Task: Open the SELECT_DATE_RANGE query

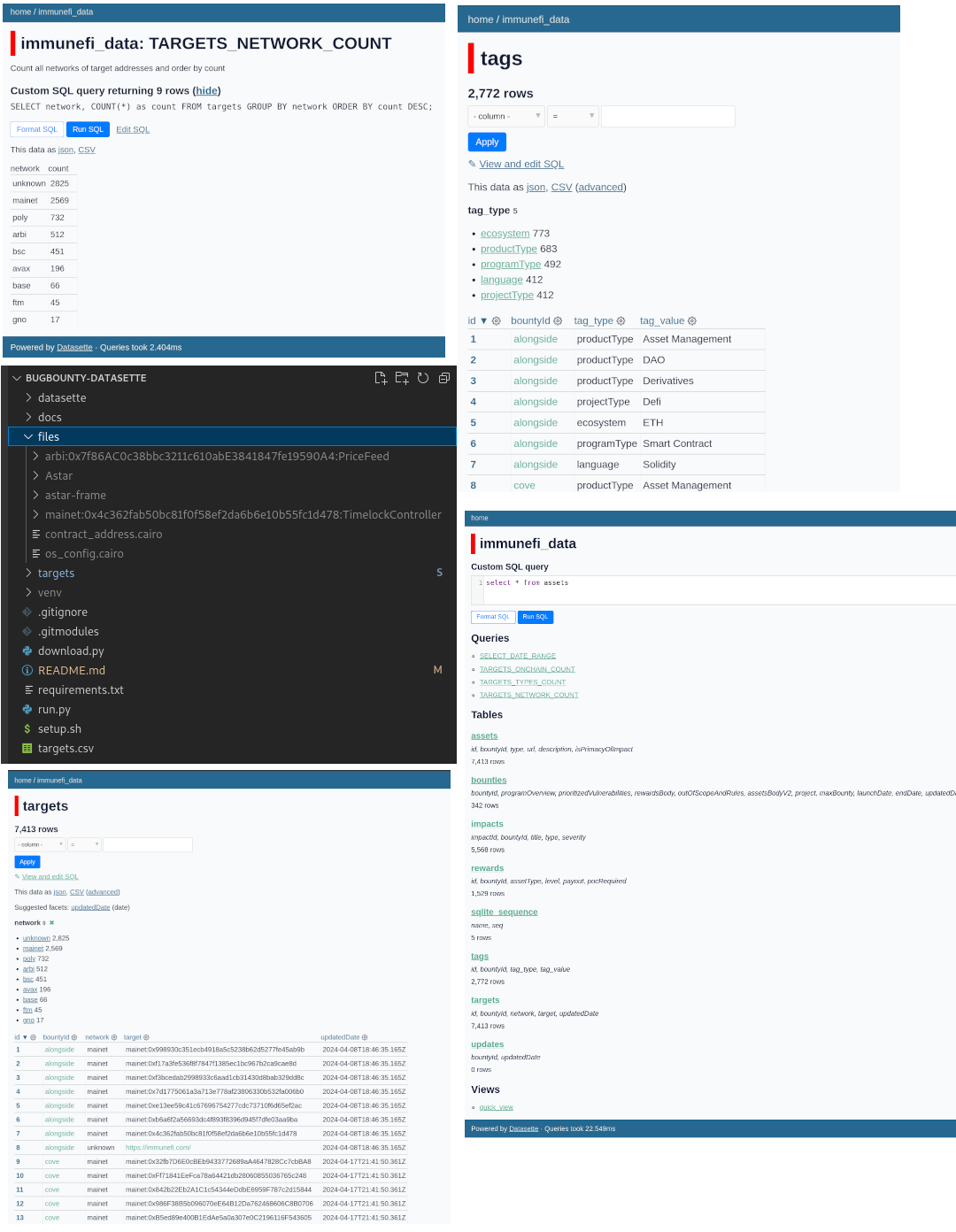Action: pyautogui.click(x=518, y=656)
